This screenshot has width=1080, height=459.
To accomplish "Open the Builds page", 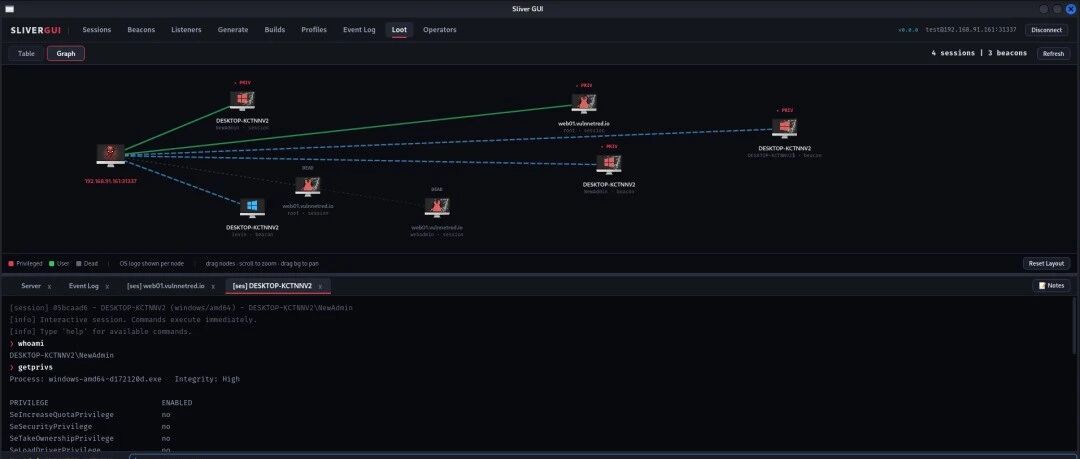I will 275,30.
